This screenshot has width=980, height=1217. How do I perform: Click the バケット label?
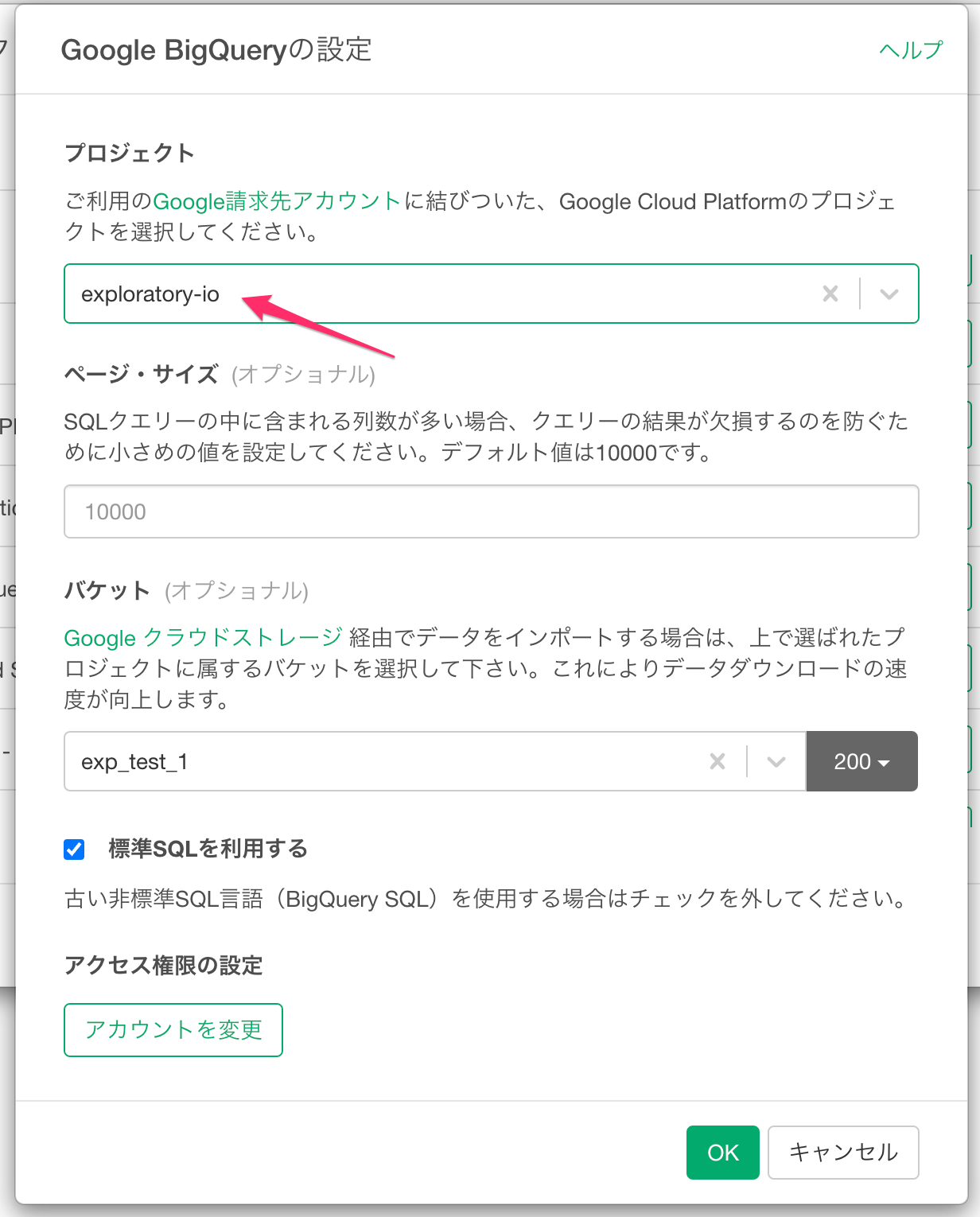click(x=107, y=590)
